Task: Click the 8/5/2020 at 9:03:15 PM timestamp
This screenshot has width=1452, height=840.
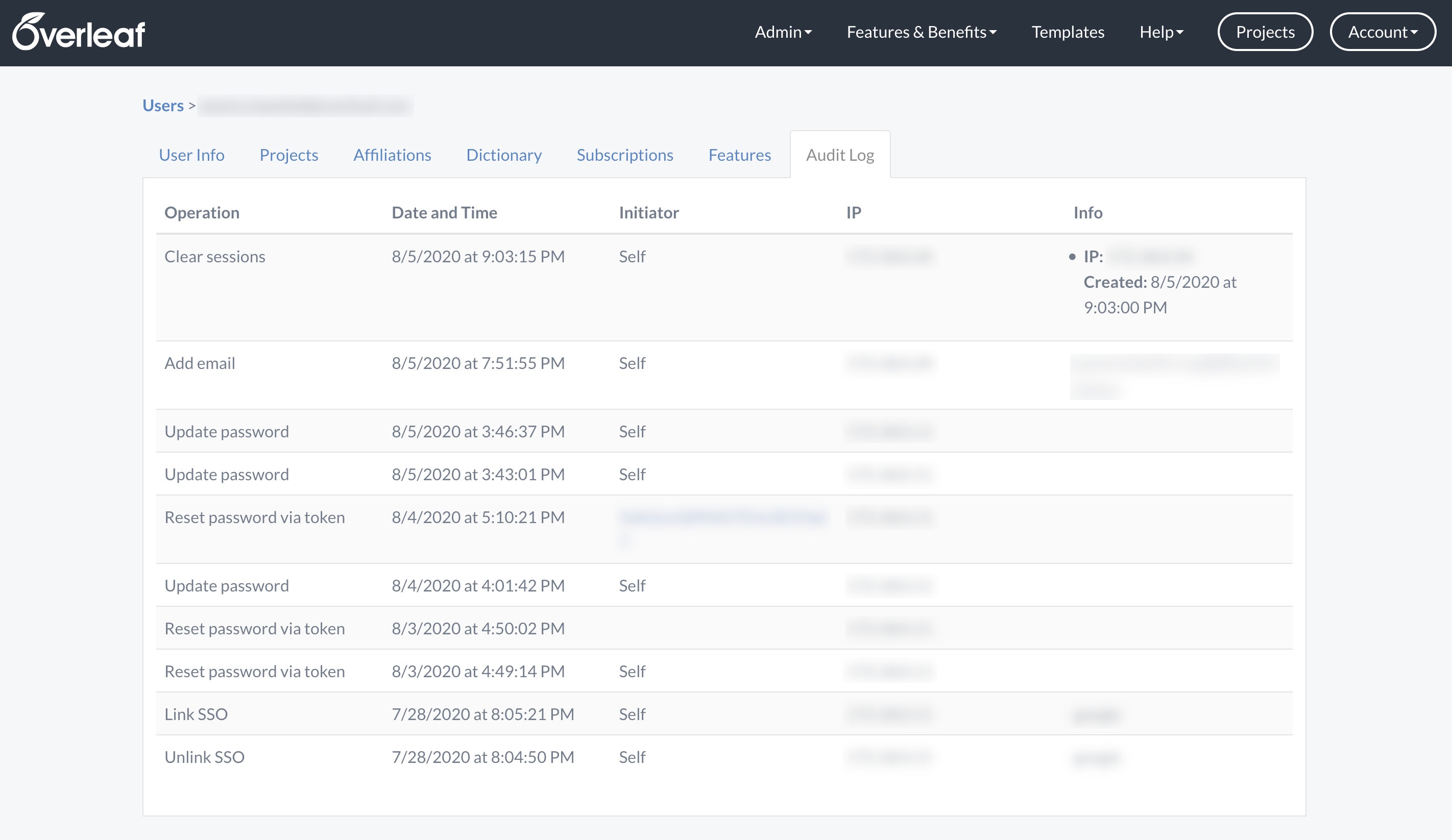Action: tap(478, 256)
